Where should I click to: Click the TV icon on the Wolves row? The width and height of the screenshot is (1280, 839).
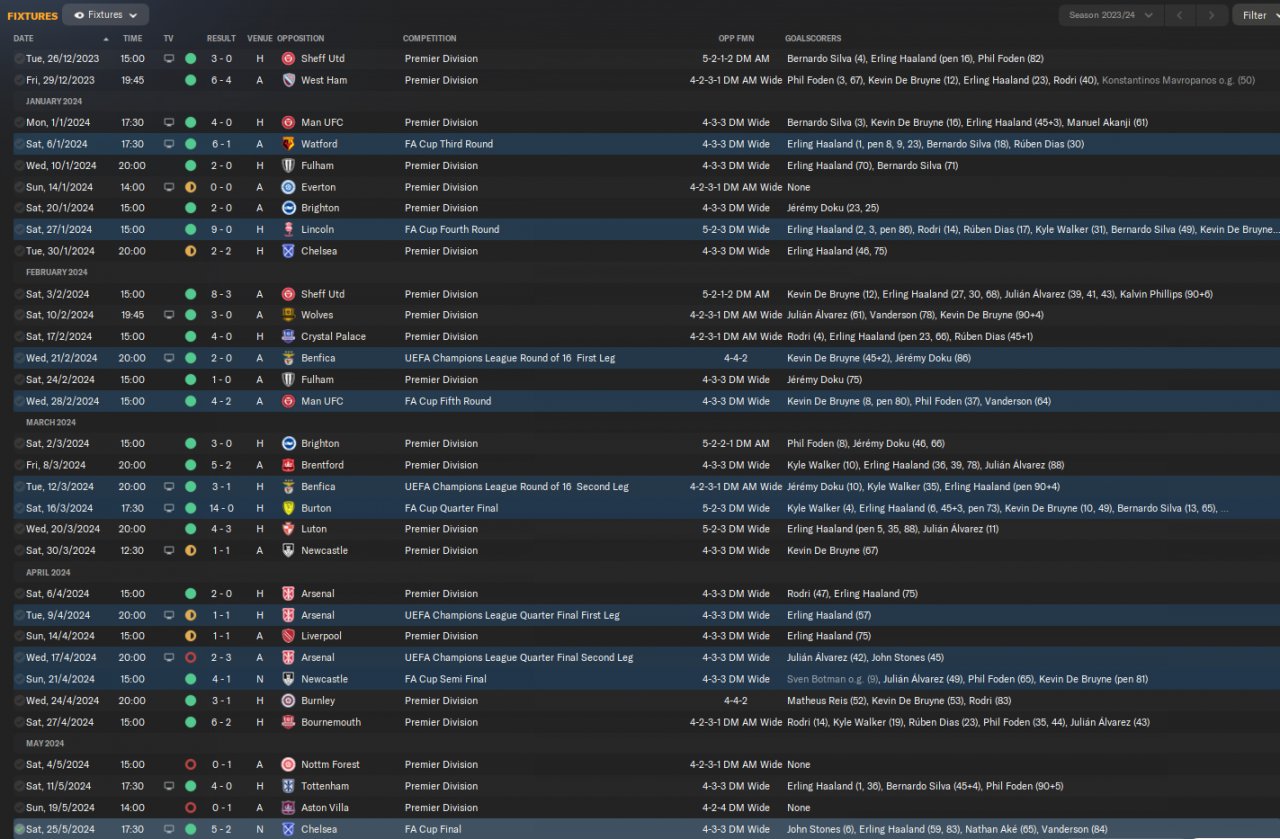click(x=169, y=315)
